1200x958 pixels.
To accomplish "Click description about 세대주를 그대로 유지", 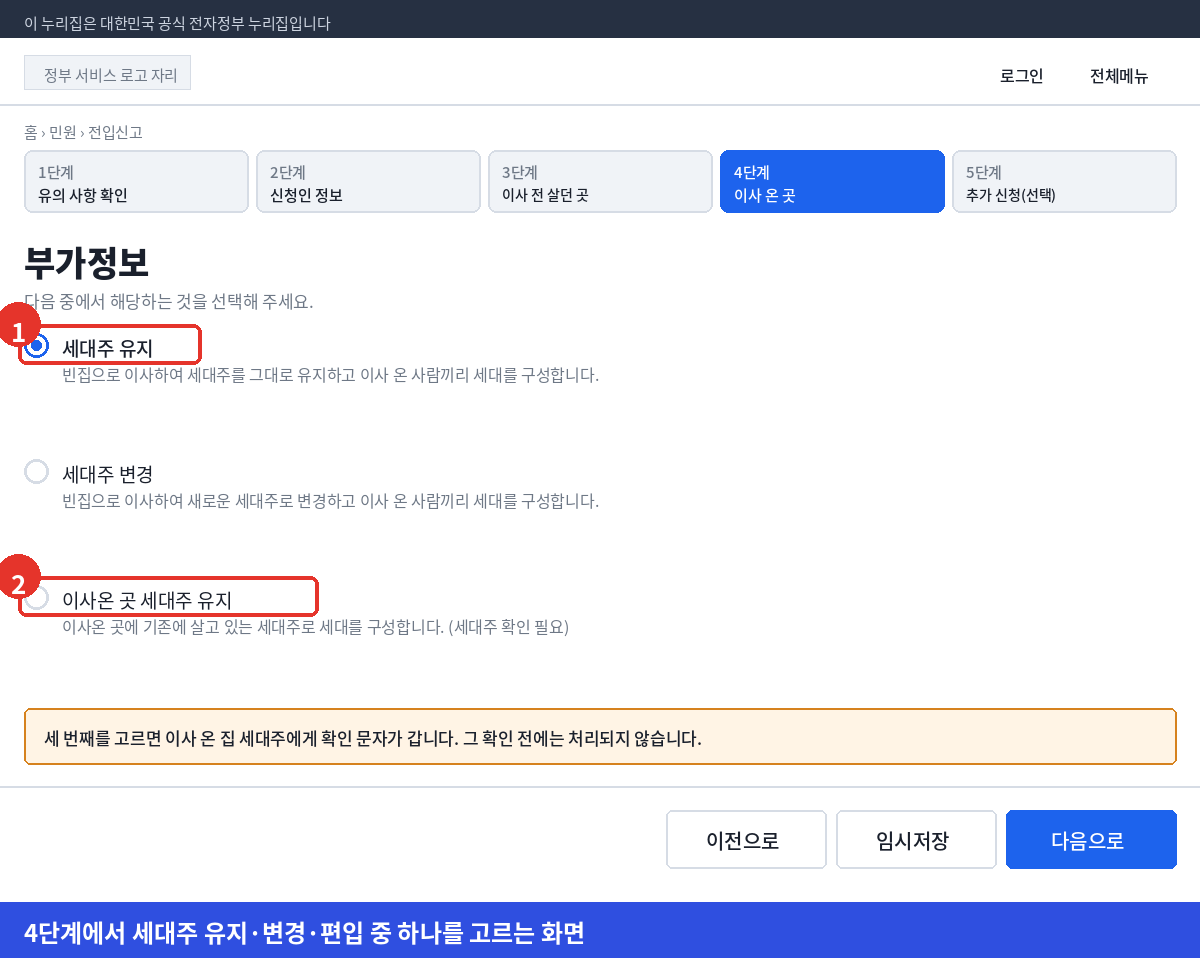I will (330, 375).
